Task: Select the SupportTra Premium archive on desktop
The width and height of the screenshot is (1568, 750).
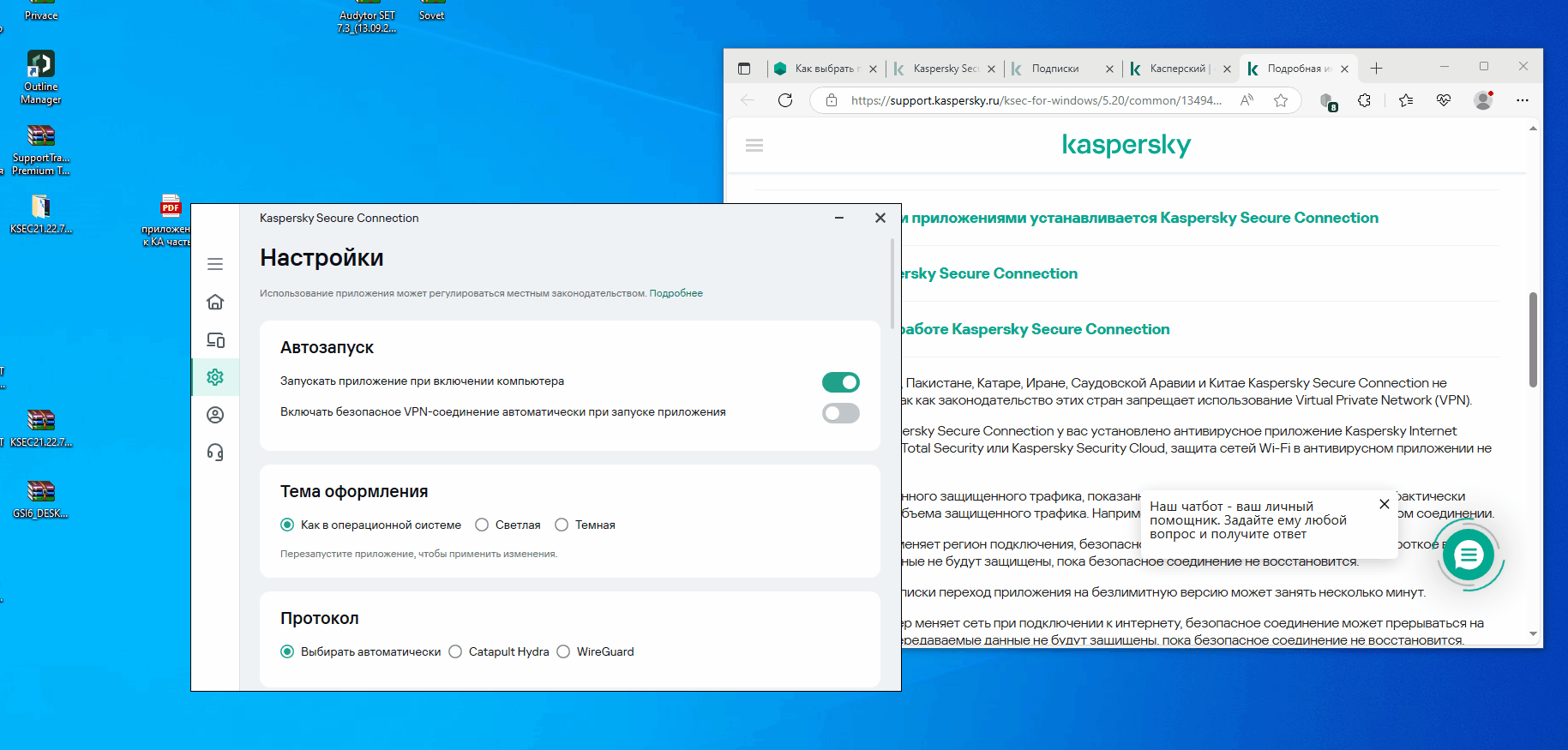Action: [41, 149]
